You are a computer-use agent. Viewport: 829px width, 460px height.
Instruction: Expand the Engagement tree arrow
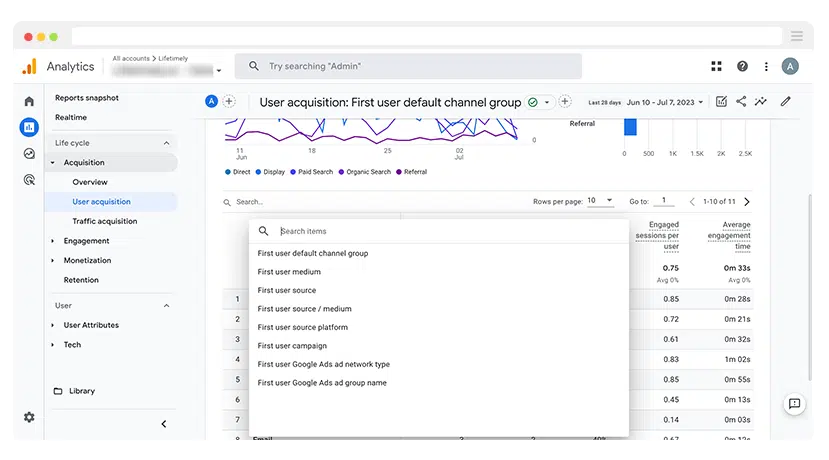pyautogui.click(x=53, y=241)
